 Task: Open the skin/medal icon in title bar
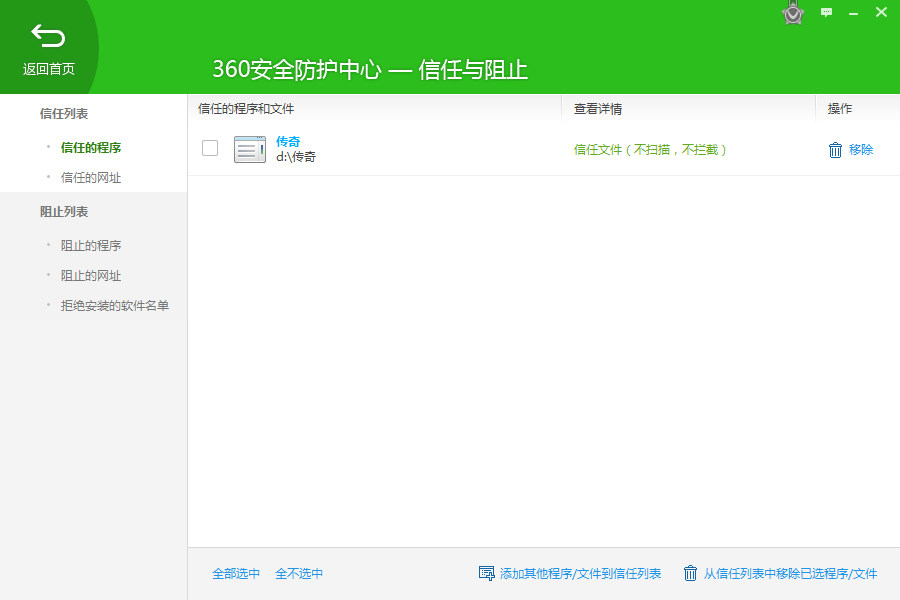pyautogui.click(x=793, y=13)
